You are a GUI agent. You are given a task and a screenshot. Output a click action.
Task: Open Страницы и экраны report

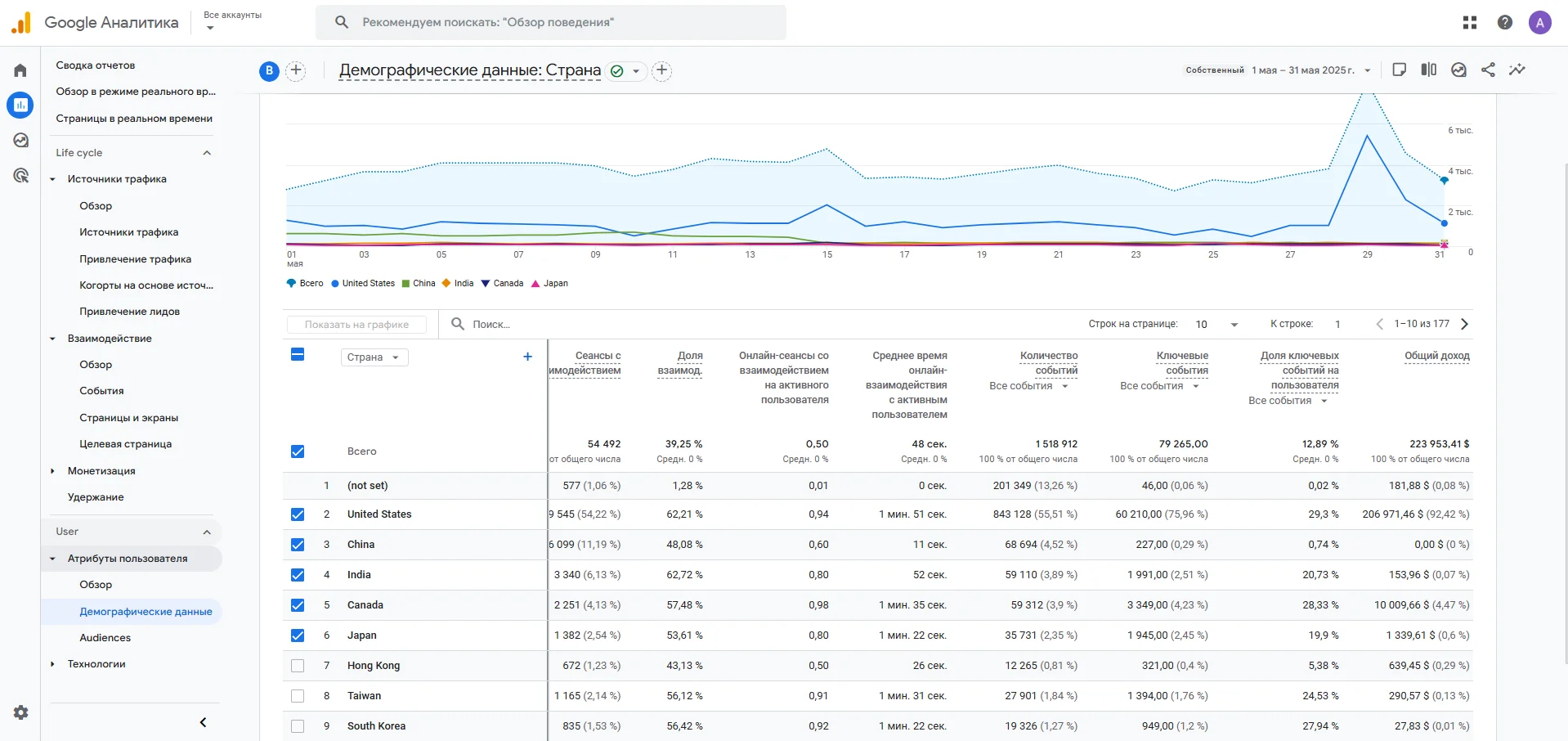[128, 418]
